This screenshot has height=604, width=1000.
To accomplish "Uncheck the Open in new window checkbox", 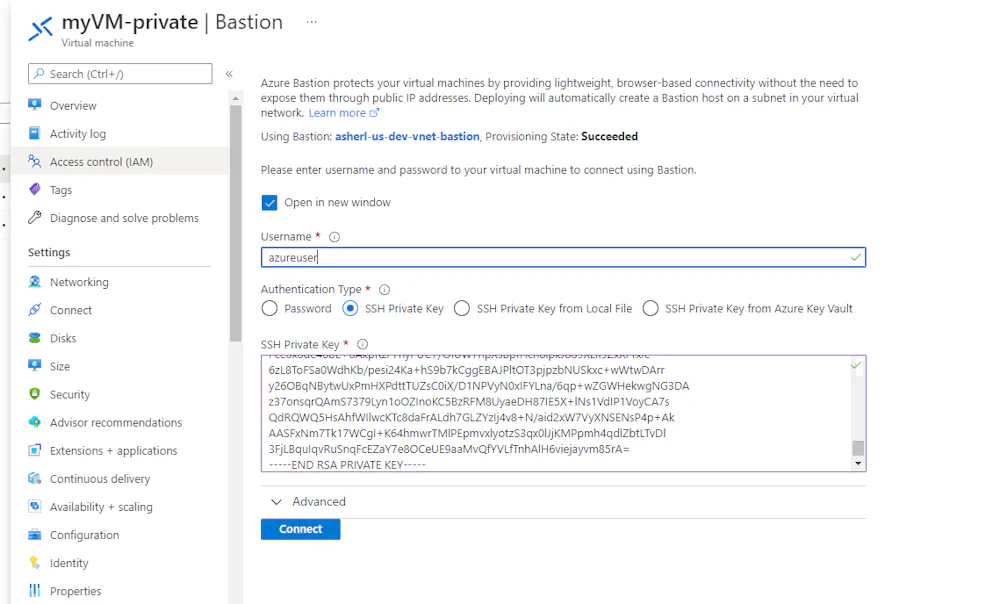I will (x=269, y=203).
